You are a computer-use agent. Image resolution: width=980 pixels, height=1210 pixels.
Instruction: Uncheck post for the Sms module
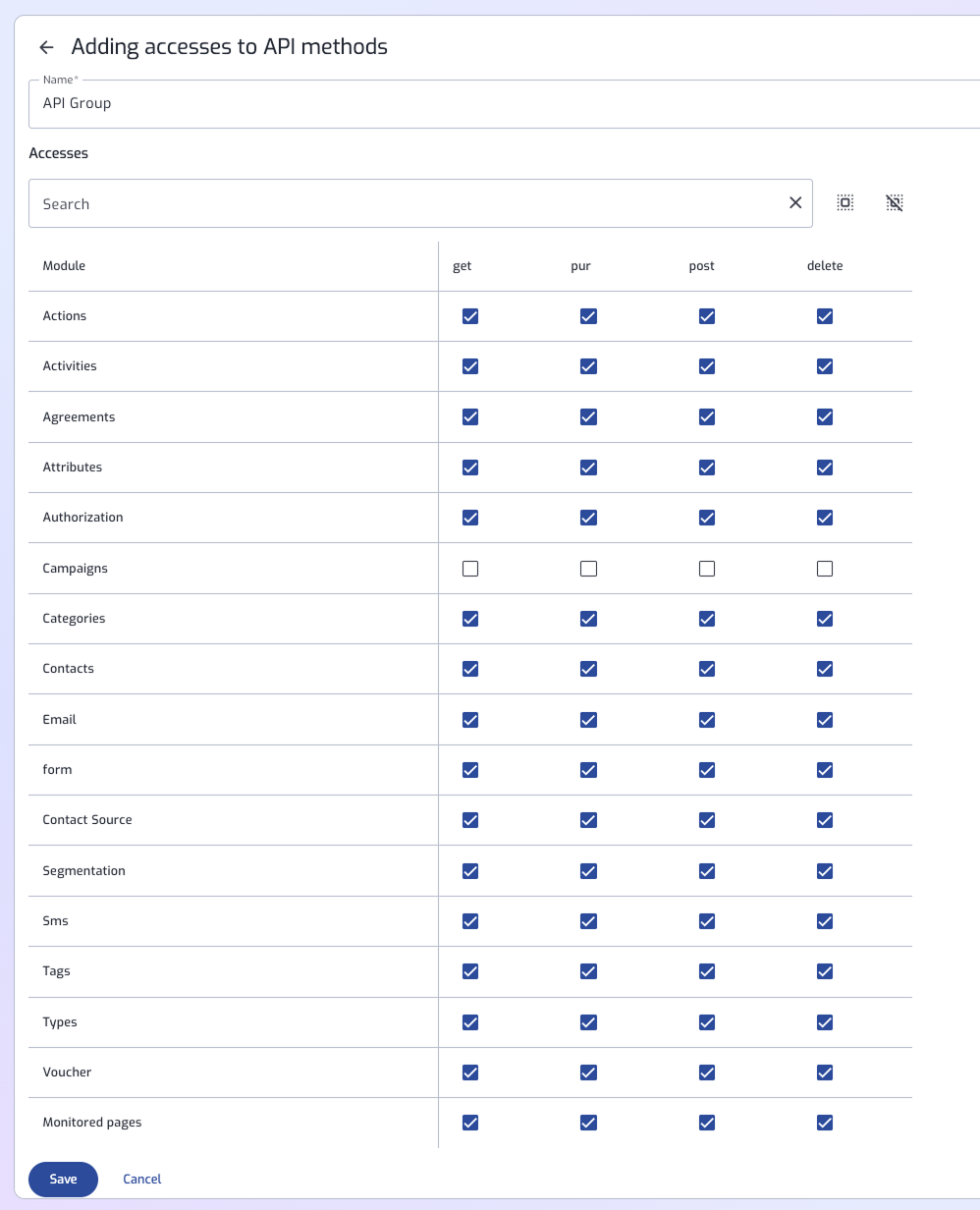coord(707,921)
